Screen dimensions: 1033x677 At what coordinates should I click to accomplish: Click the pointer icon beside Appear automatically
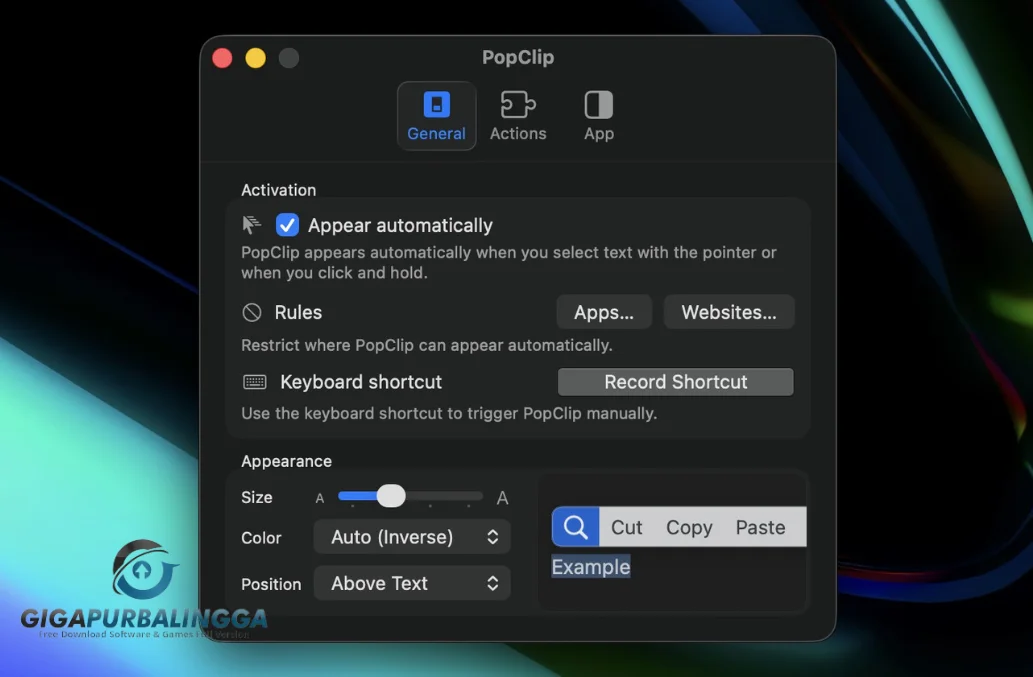click(x=251, y=225)
